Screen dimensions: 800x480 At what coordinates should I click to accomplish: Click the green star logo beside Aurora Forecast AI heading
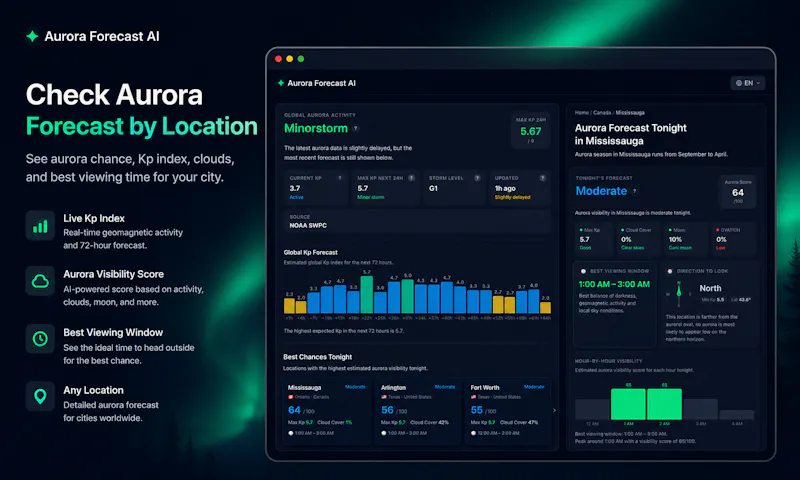click(32, 36)
